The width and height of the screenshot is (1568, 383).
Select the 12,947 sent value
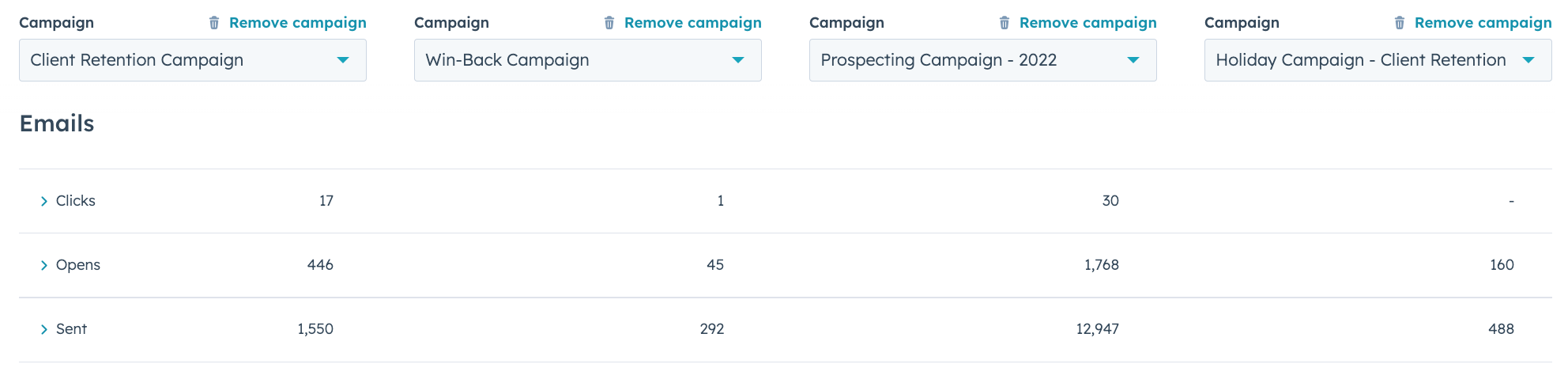coord(1098,329)
